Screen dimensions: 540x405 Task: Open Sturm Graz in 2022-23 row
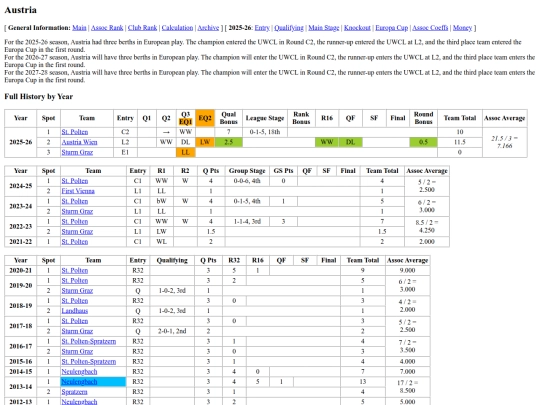coord(77,231)
